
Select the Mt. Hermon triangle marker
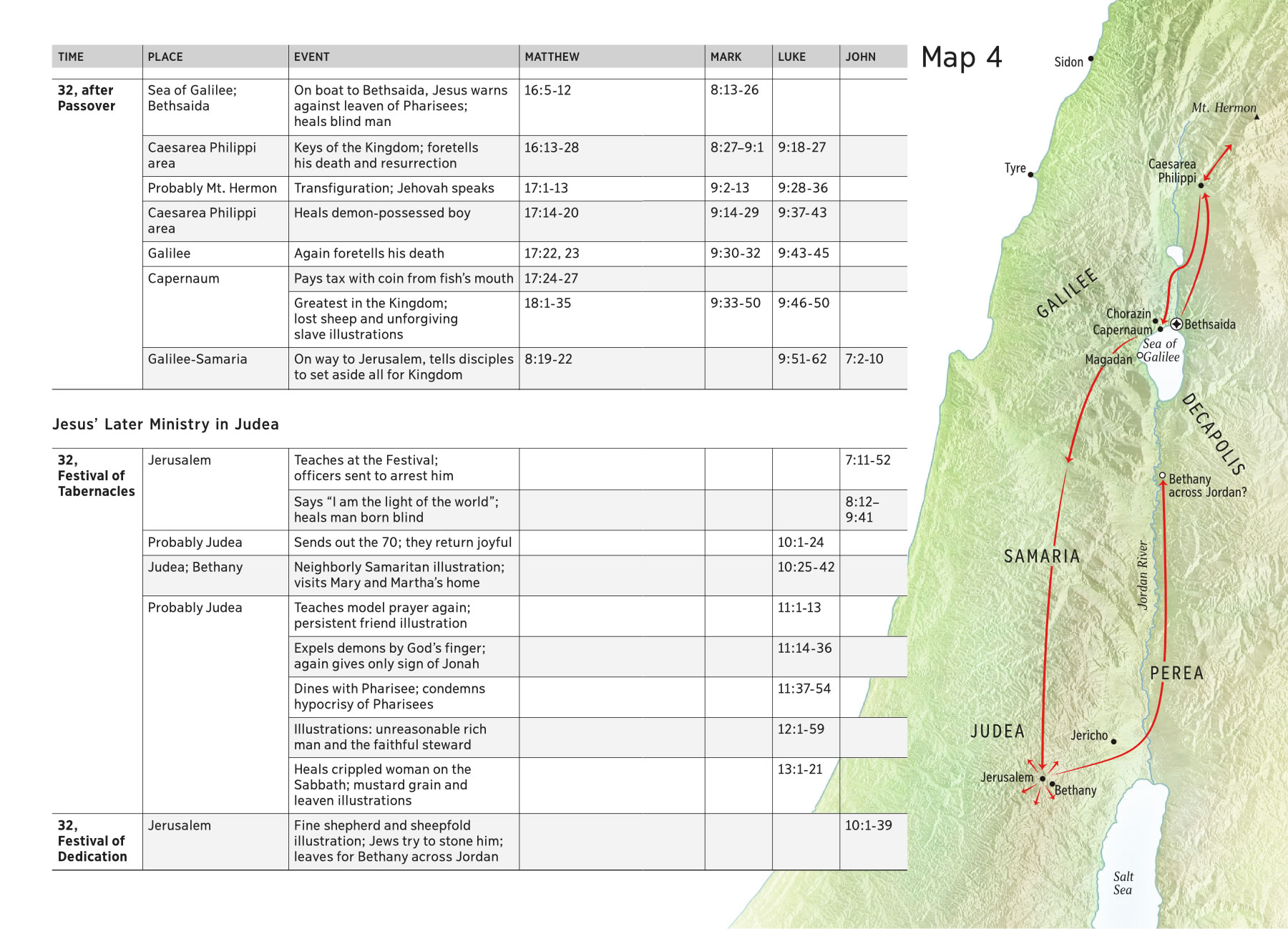1257,117
